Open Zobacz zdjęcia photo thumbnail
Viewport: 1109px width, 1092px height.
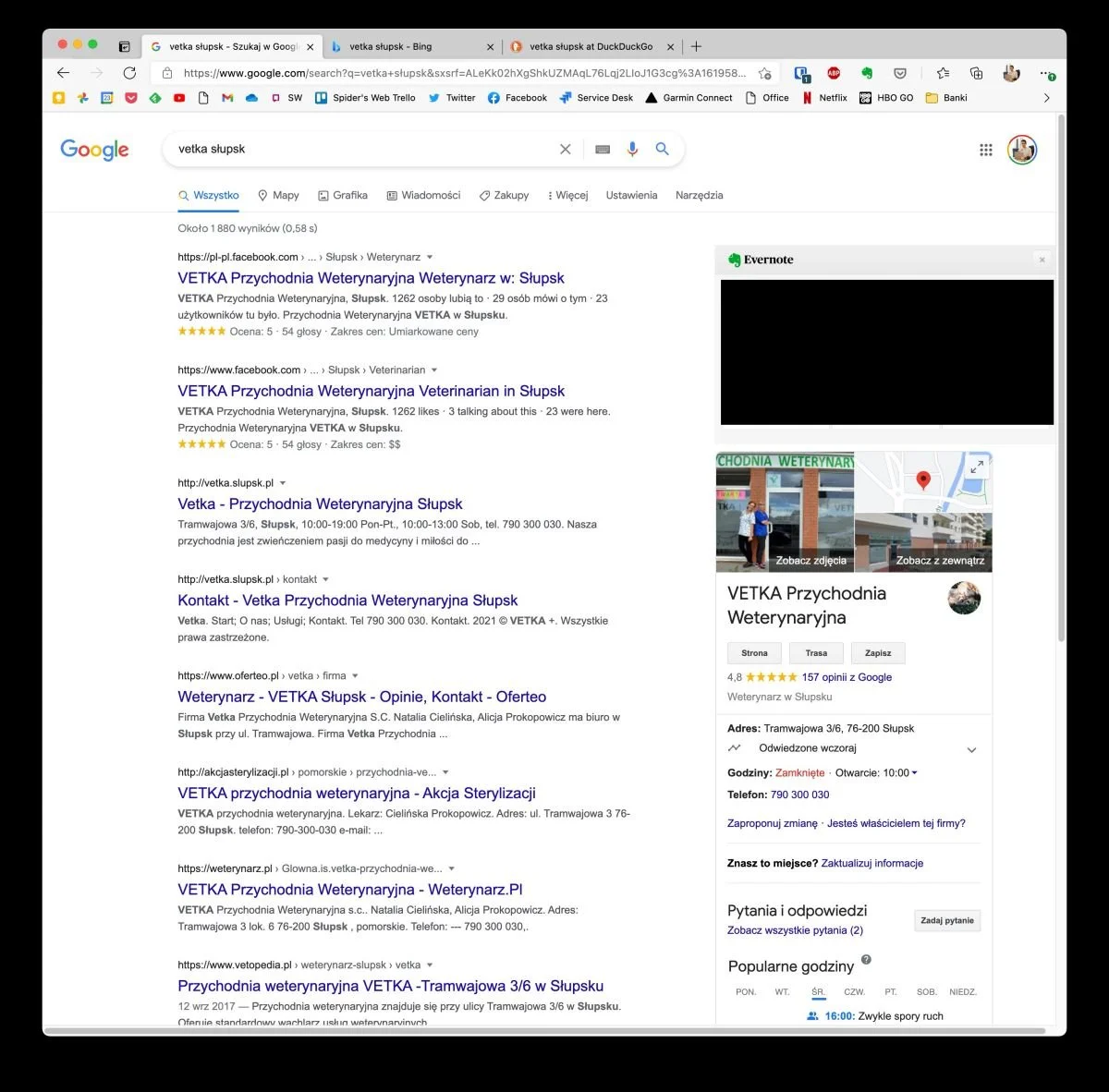pyautogui.click(x=785, y=512)
